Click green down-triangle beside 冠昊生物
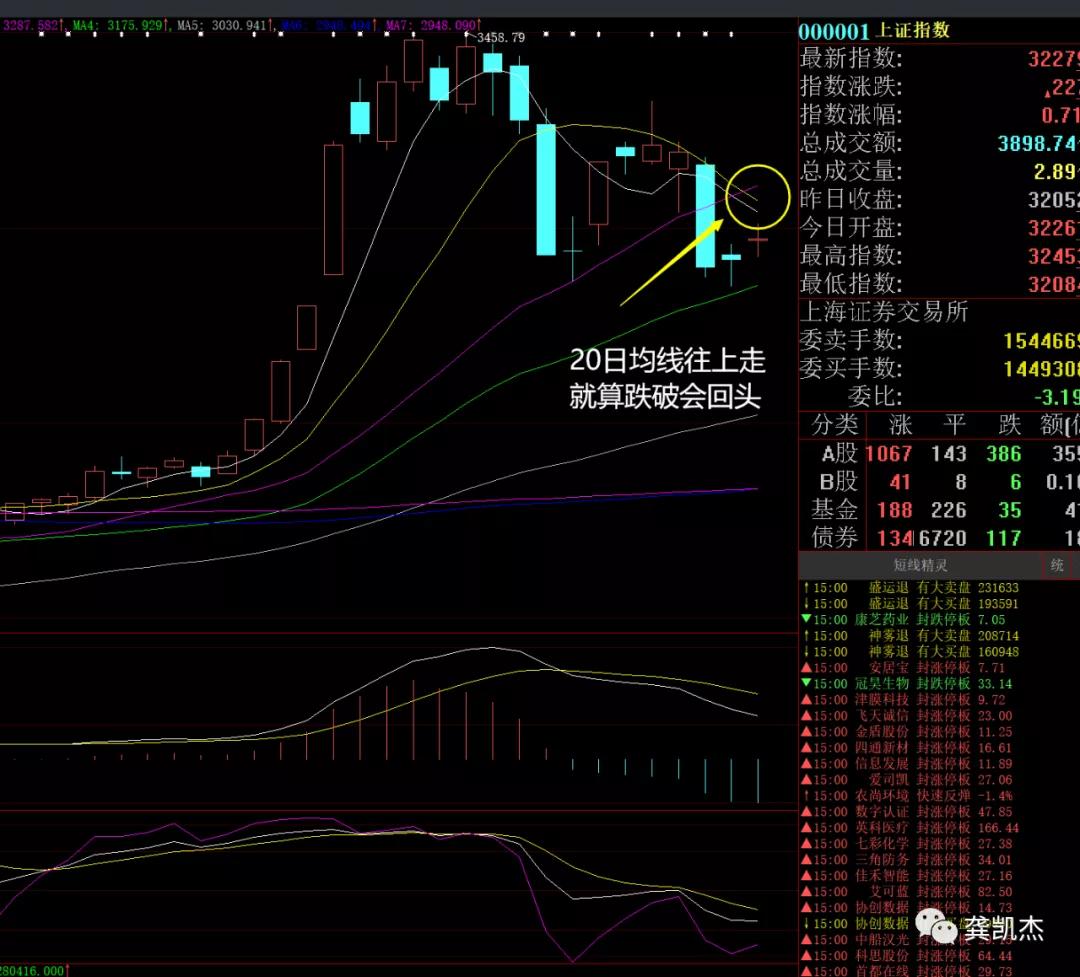 (x=805, y=684)
